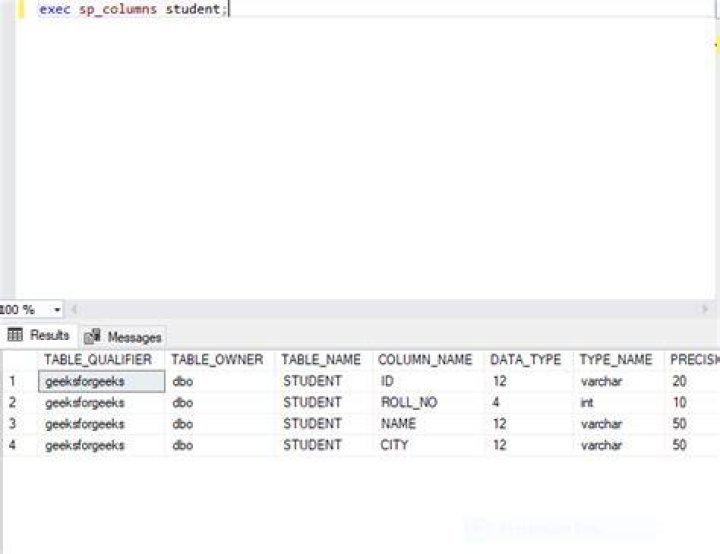The width and height of the screenshot is (720, 554).
Task: Select the varchar cell in NAME row
Action: pos(619,424)
